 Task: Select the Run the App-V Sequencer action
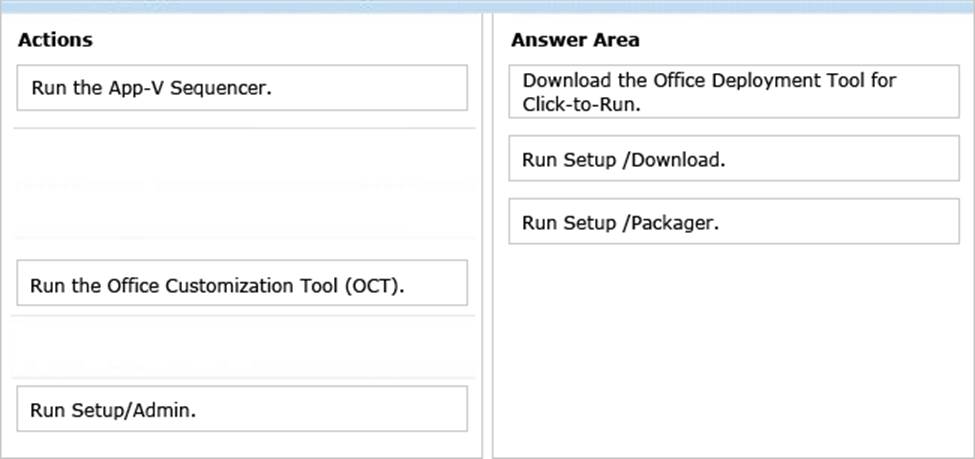point(242,88)
